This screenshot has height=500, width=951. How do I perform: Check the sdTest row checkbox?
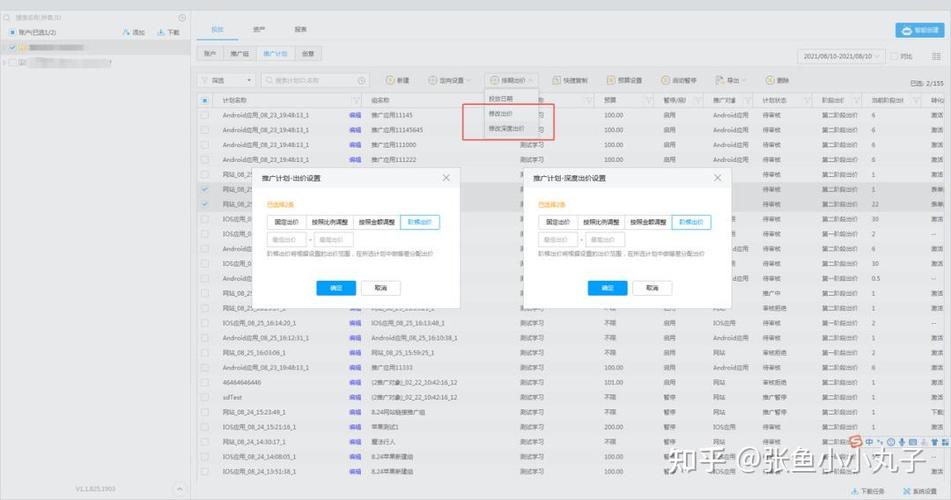tap(204, 397)
